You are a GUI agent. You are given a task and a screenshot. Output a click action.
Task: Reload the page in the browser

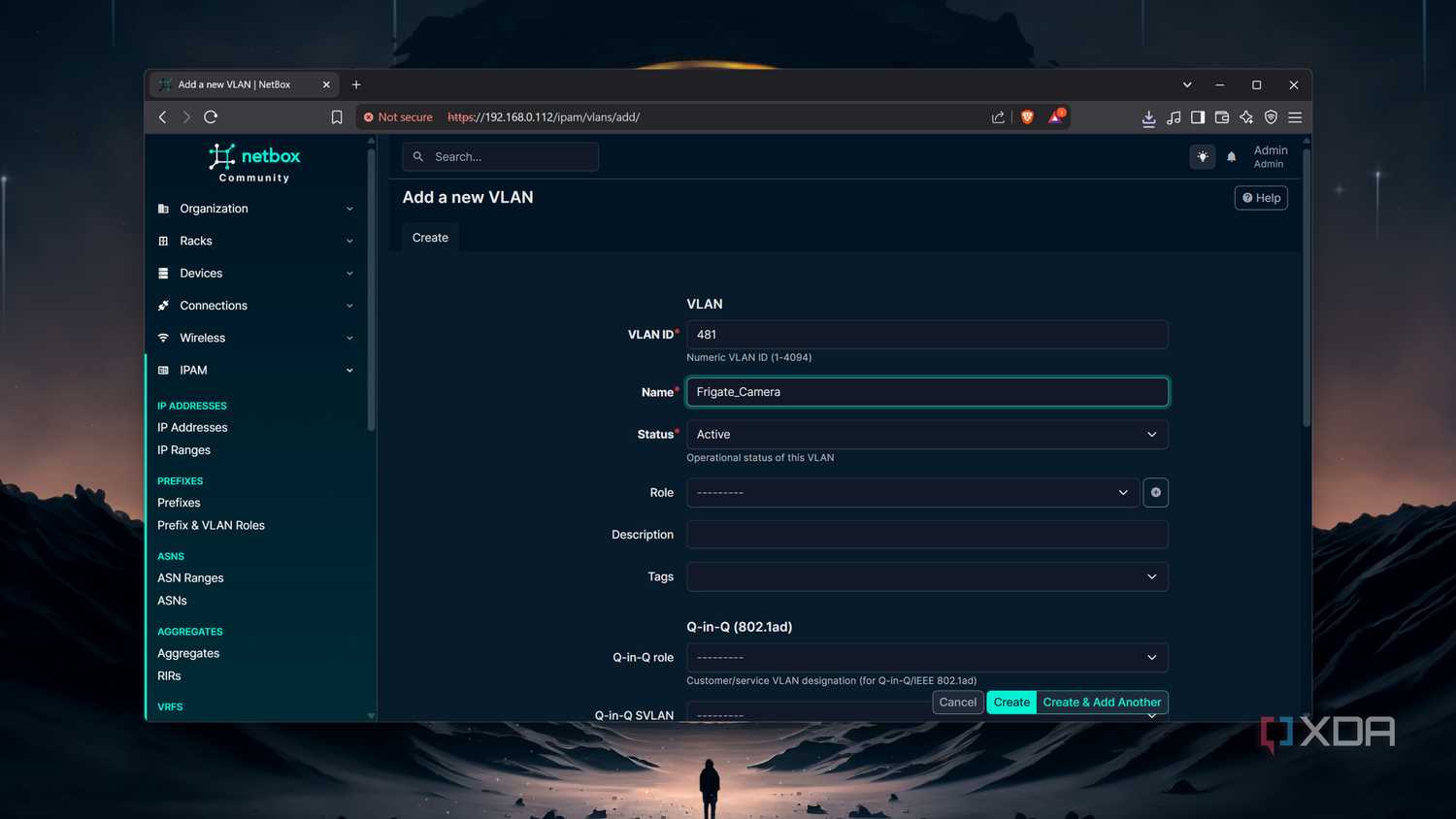coord(211,117)
